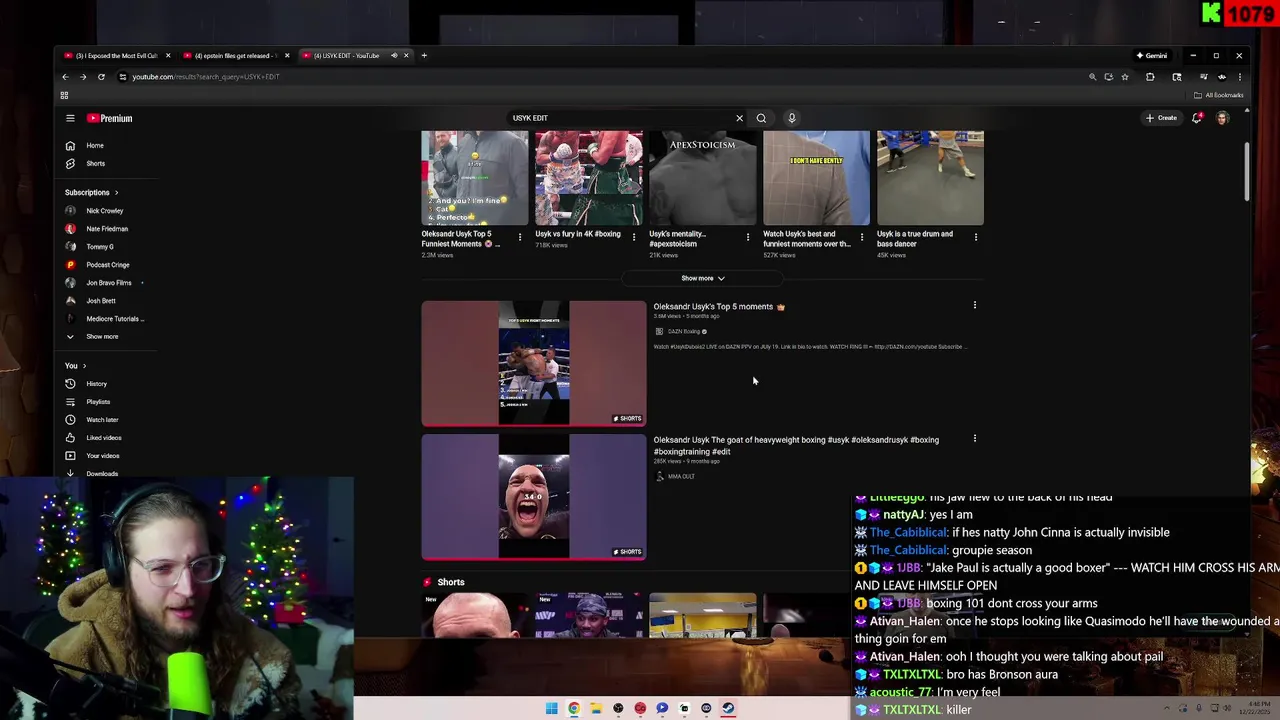Open Watch later in the sidebar
Image resolution: width=1280 pixels, height=720 pixels.
(x=101, y=420)
